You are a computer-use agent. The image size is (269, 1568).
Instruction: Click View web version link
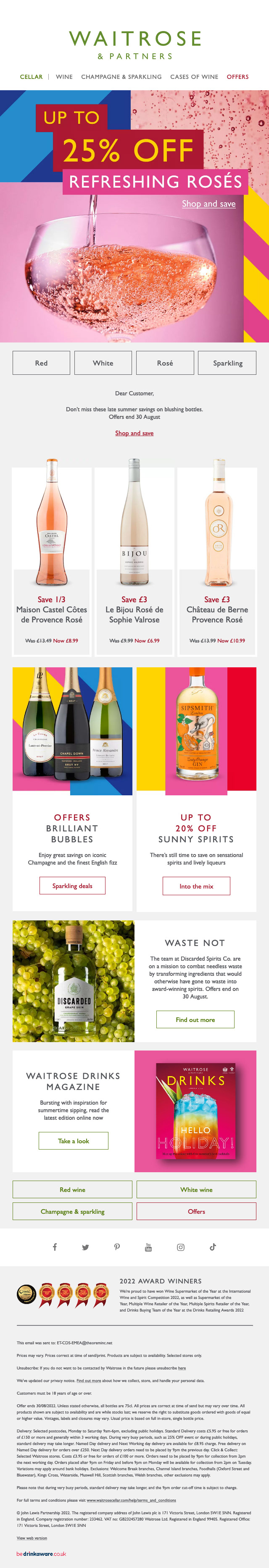pyautogui.click(x=32, y=1537)
